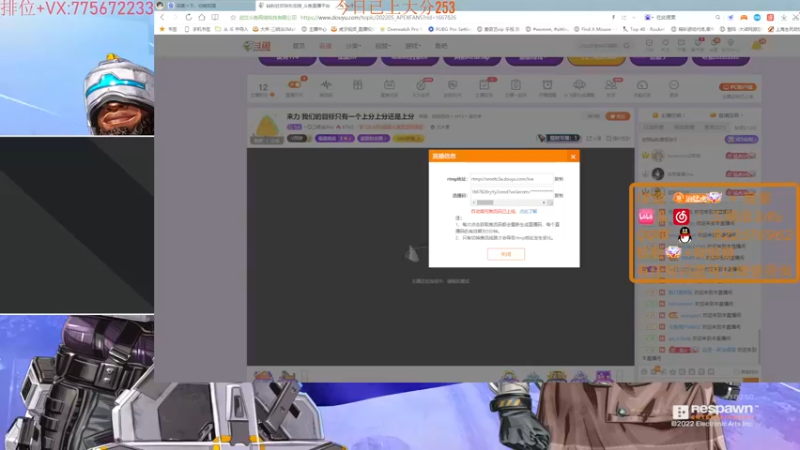Click the streamer avatar thumbnail
Image resolution: width=800 pixels, height=450 pixels.
pyautogui.click(x=266, y=128)
